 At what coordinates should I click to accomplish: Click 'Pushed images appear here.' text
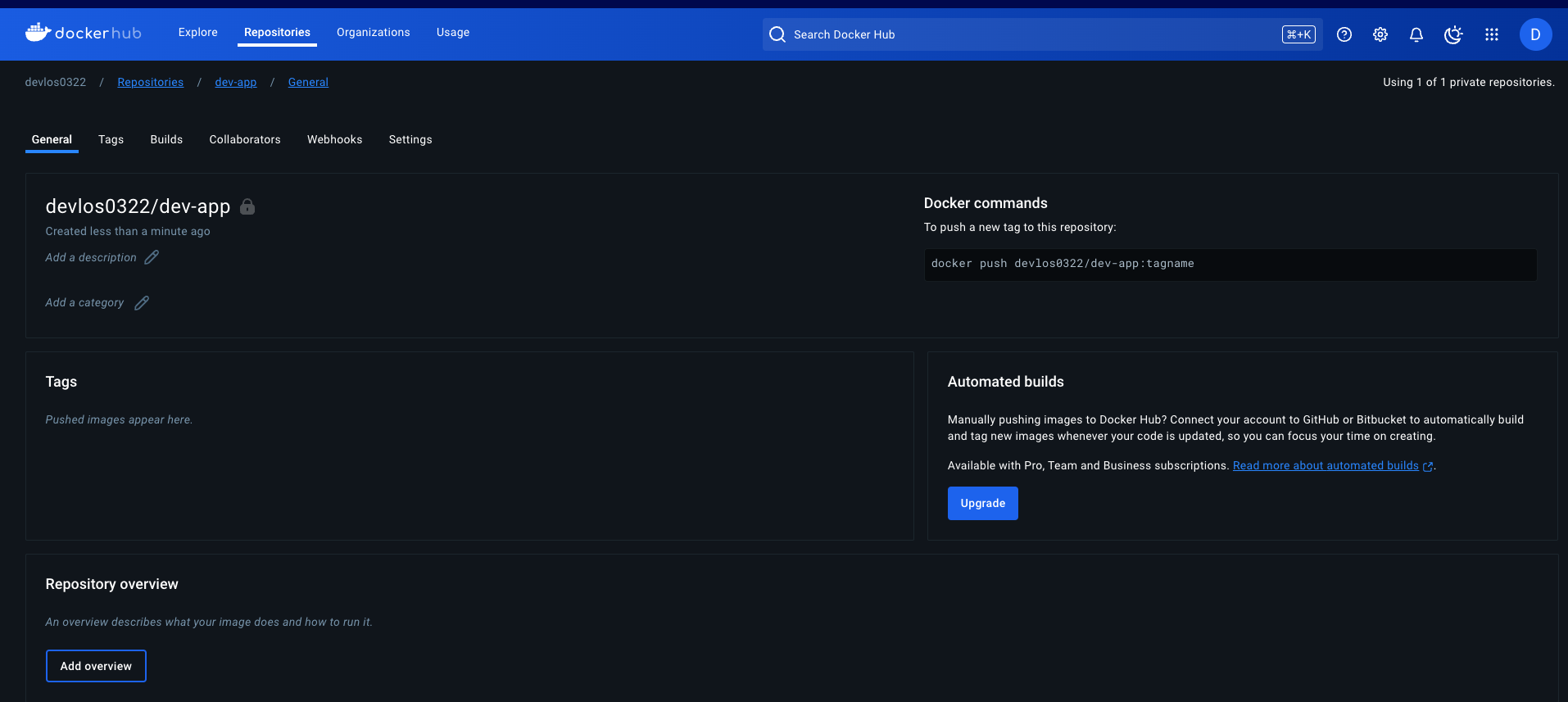(x=120, y=419)
